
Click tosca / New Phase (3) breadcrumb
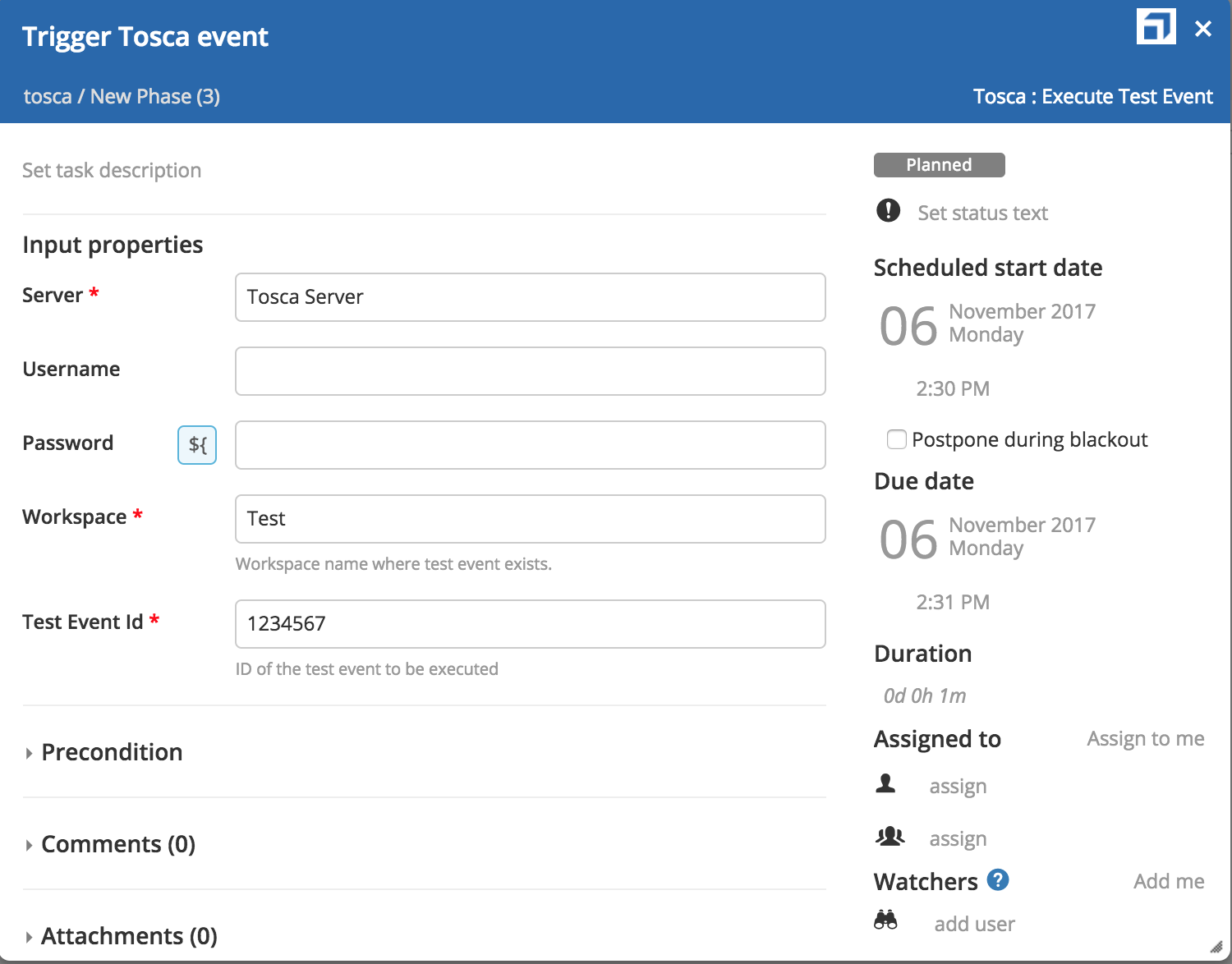(122, 96)
